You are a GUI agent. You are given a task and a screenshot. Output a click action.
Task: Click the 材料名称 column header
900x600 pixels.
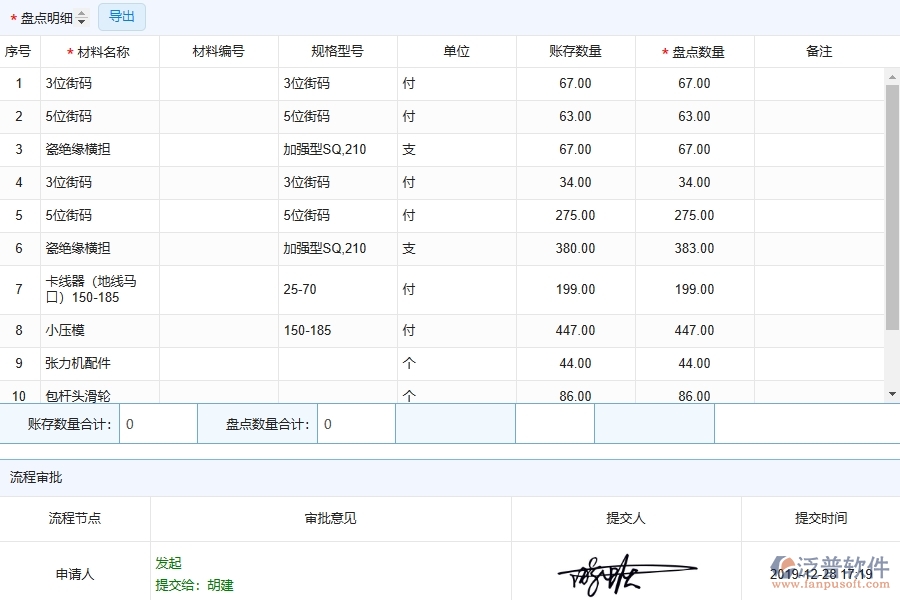[x=99, y=51]
